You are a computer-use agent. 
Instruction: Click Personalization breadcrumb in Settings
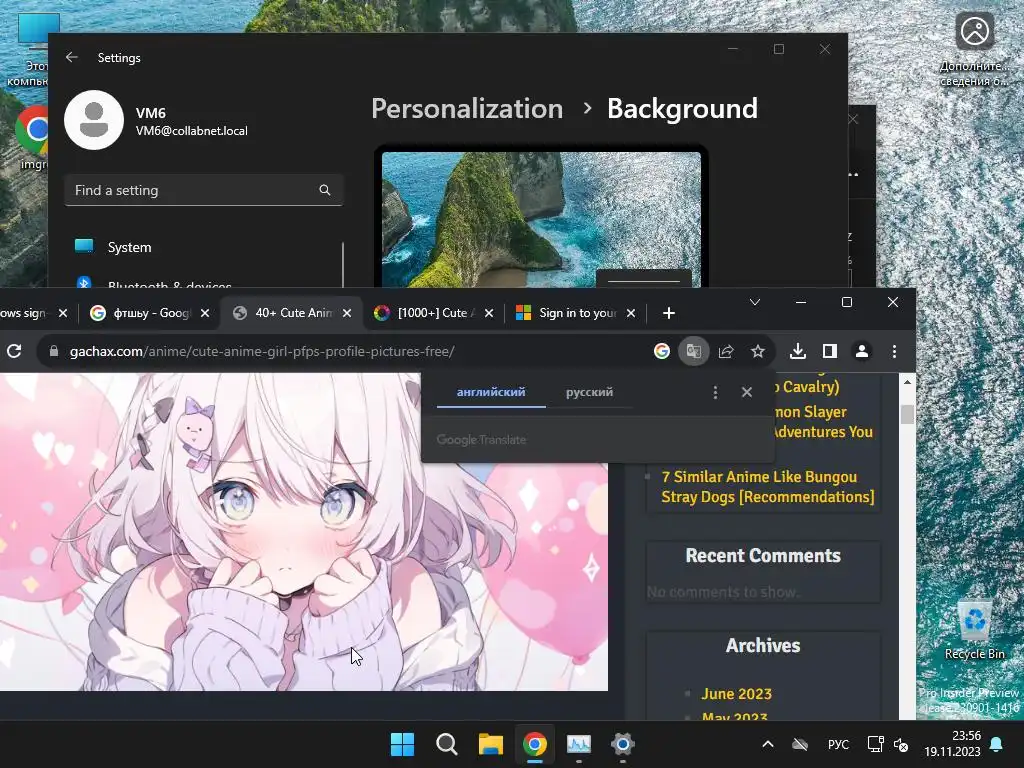click(x=467, y=108)
